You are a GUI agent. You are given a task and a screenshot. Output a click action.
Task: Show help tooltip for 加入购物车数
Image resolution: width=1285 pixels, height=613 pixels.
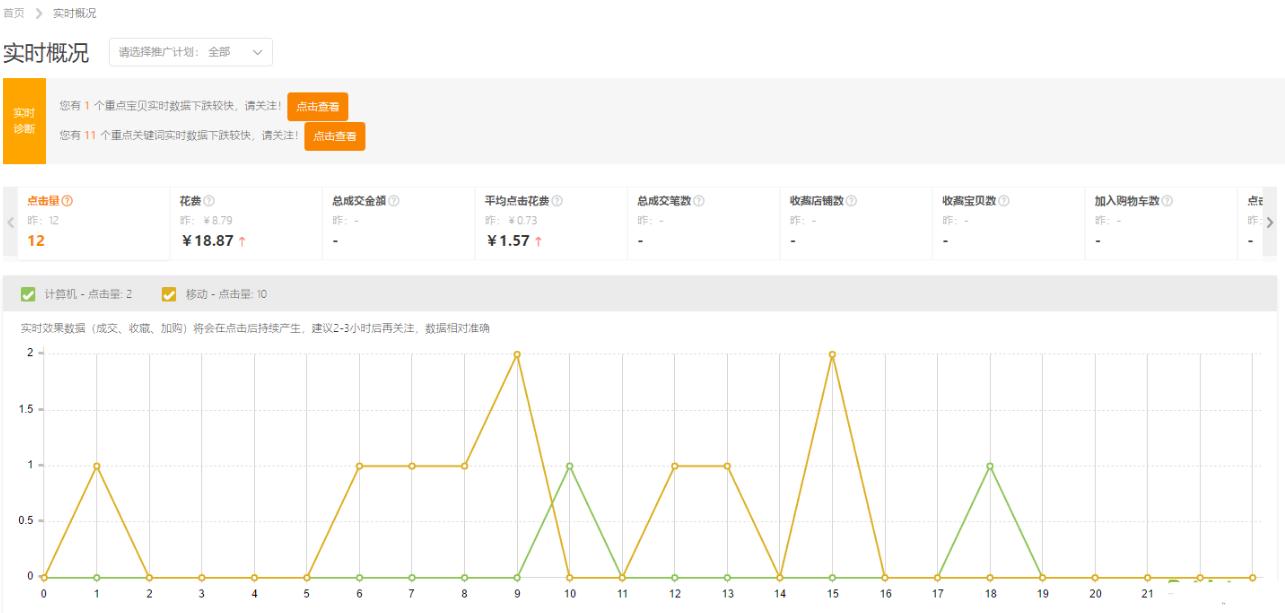click(x=1167, y=201)
